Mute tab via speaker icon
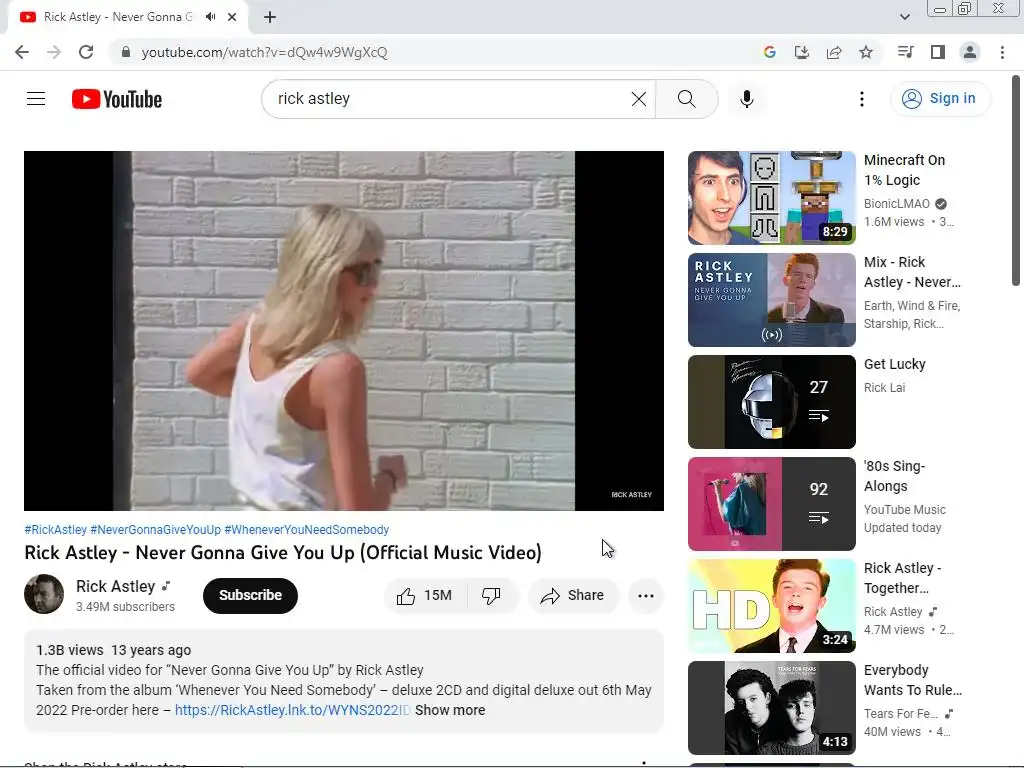 click(210, 17)
